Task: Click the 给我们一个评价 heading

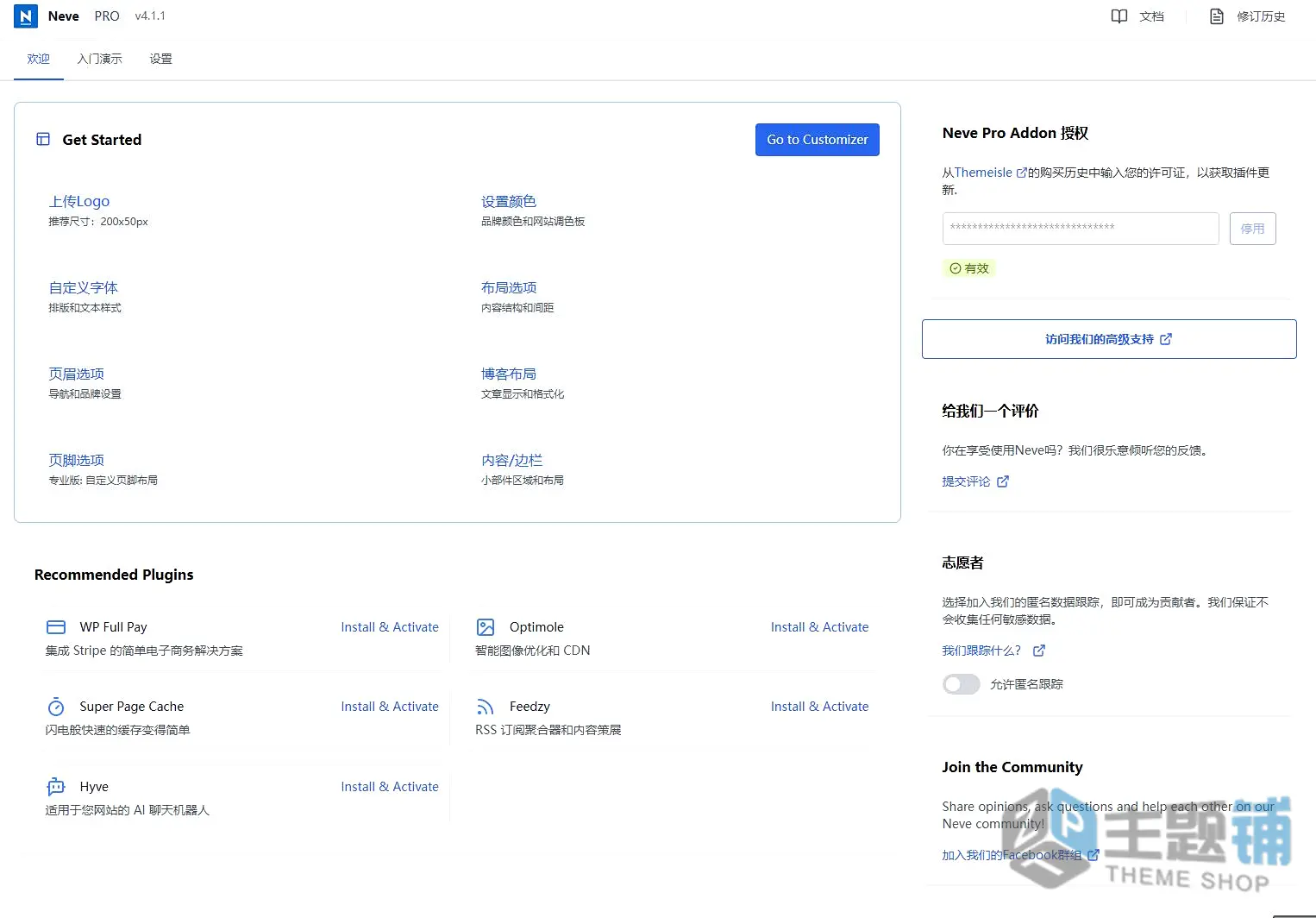Action: 990,411
